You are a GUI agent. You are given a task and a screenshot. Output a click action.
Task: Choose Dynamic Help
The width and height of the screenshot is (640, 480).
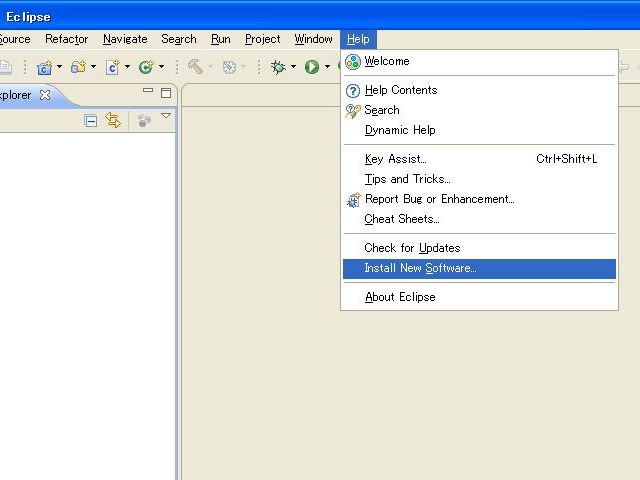[x=479, y=130]
